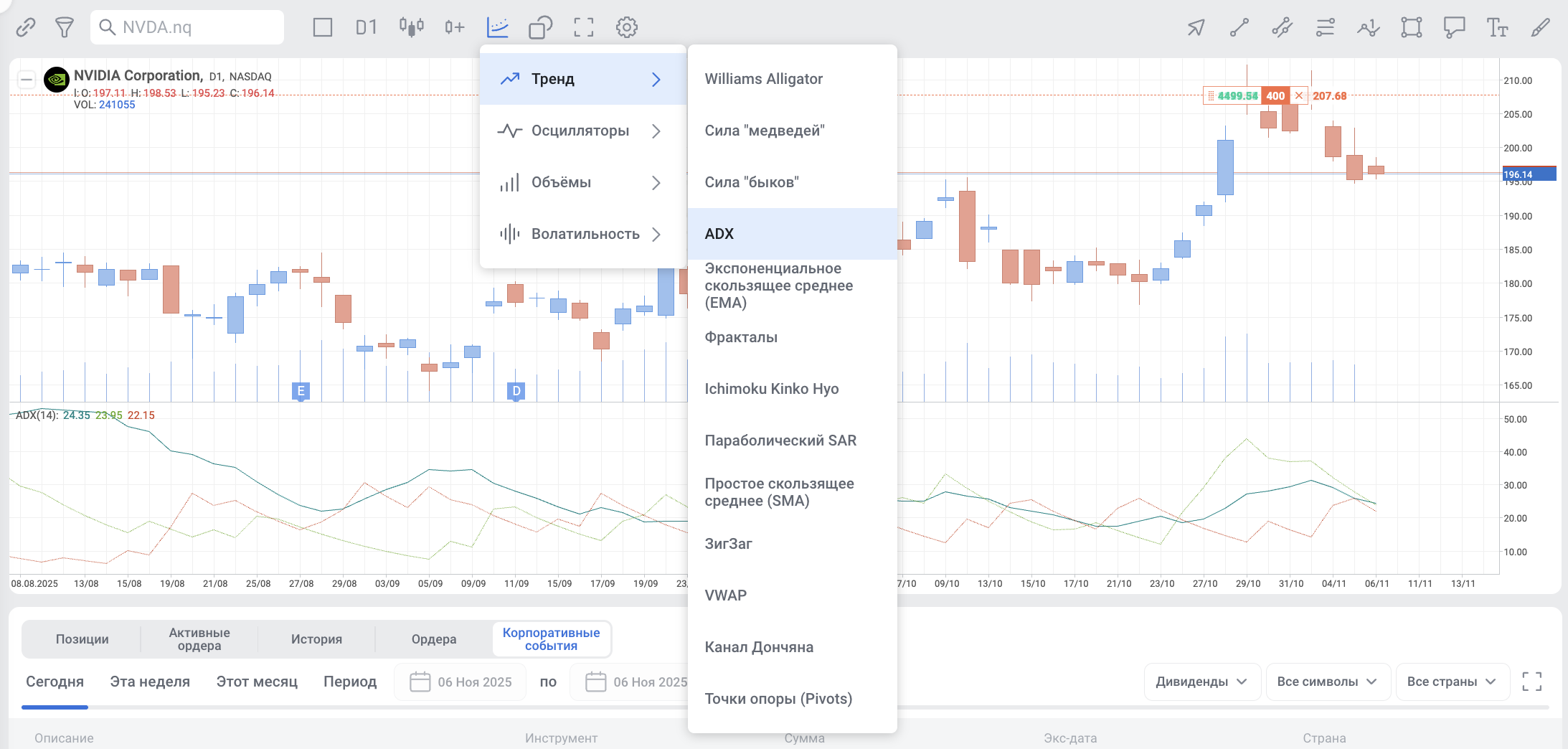Open the Все символы dropdown

[1328, 682]
